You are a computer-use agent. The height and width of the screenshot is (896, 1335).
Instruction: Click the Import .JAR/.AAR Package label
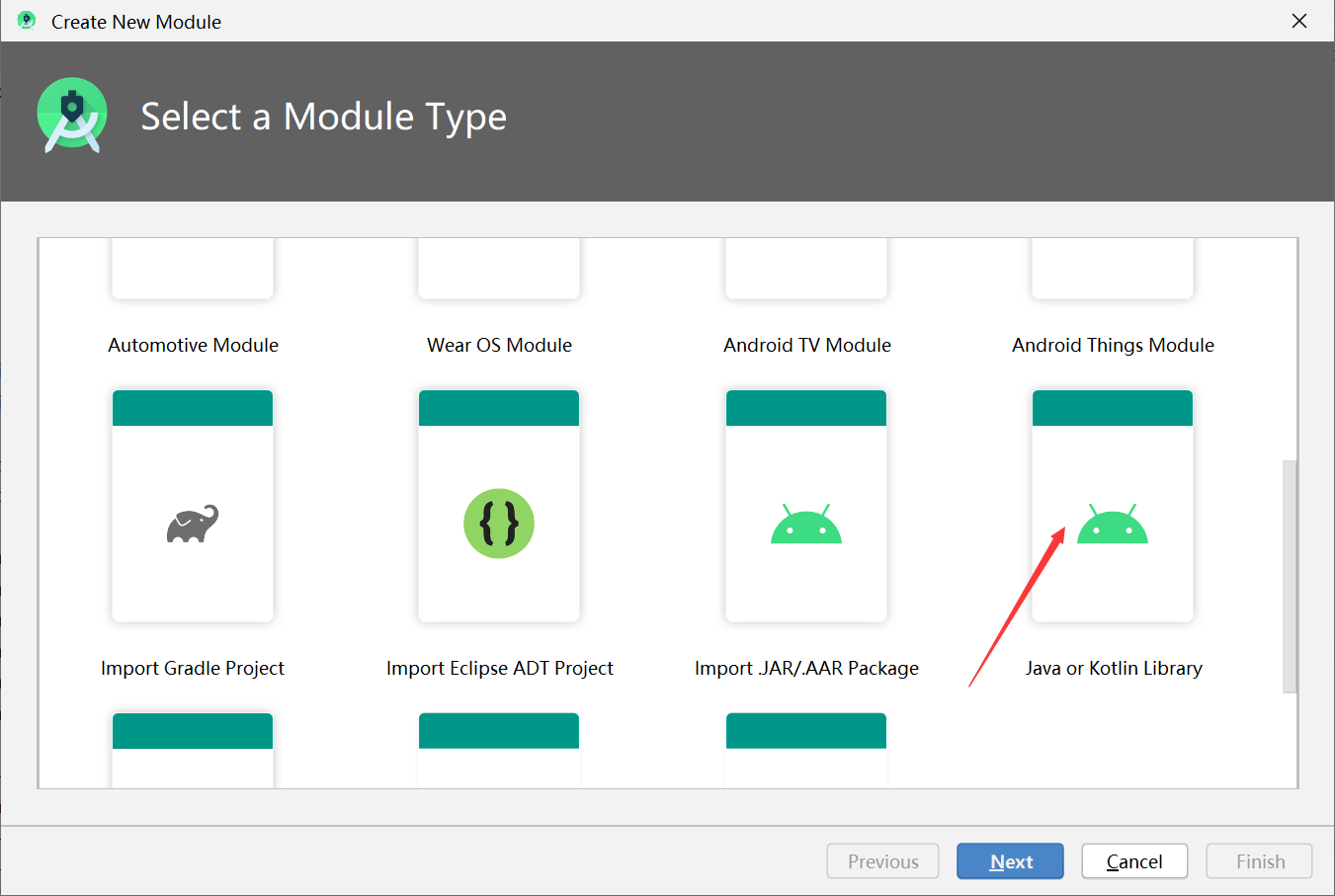[806, 668]
